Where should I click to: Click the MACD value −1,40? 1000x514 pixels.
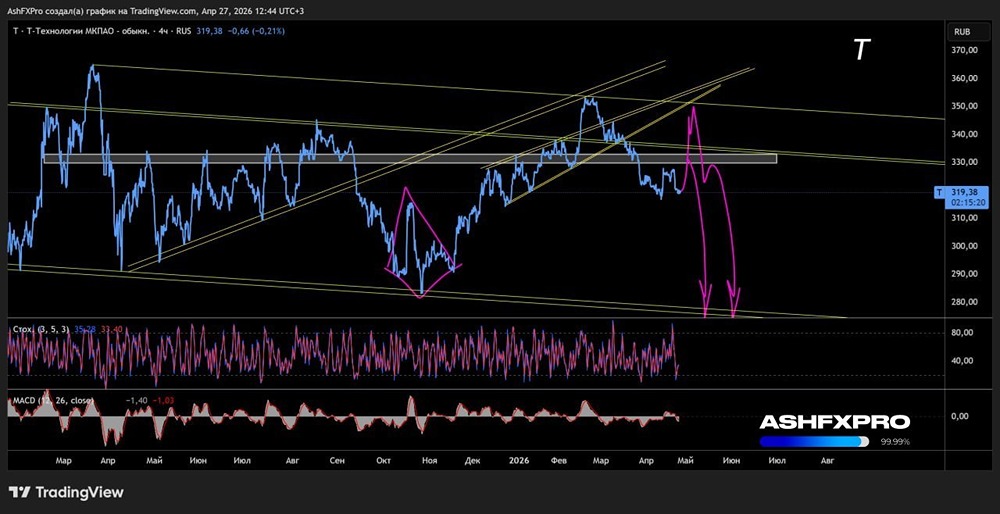coord(136,400)
